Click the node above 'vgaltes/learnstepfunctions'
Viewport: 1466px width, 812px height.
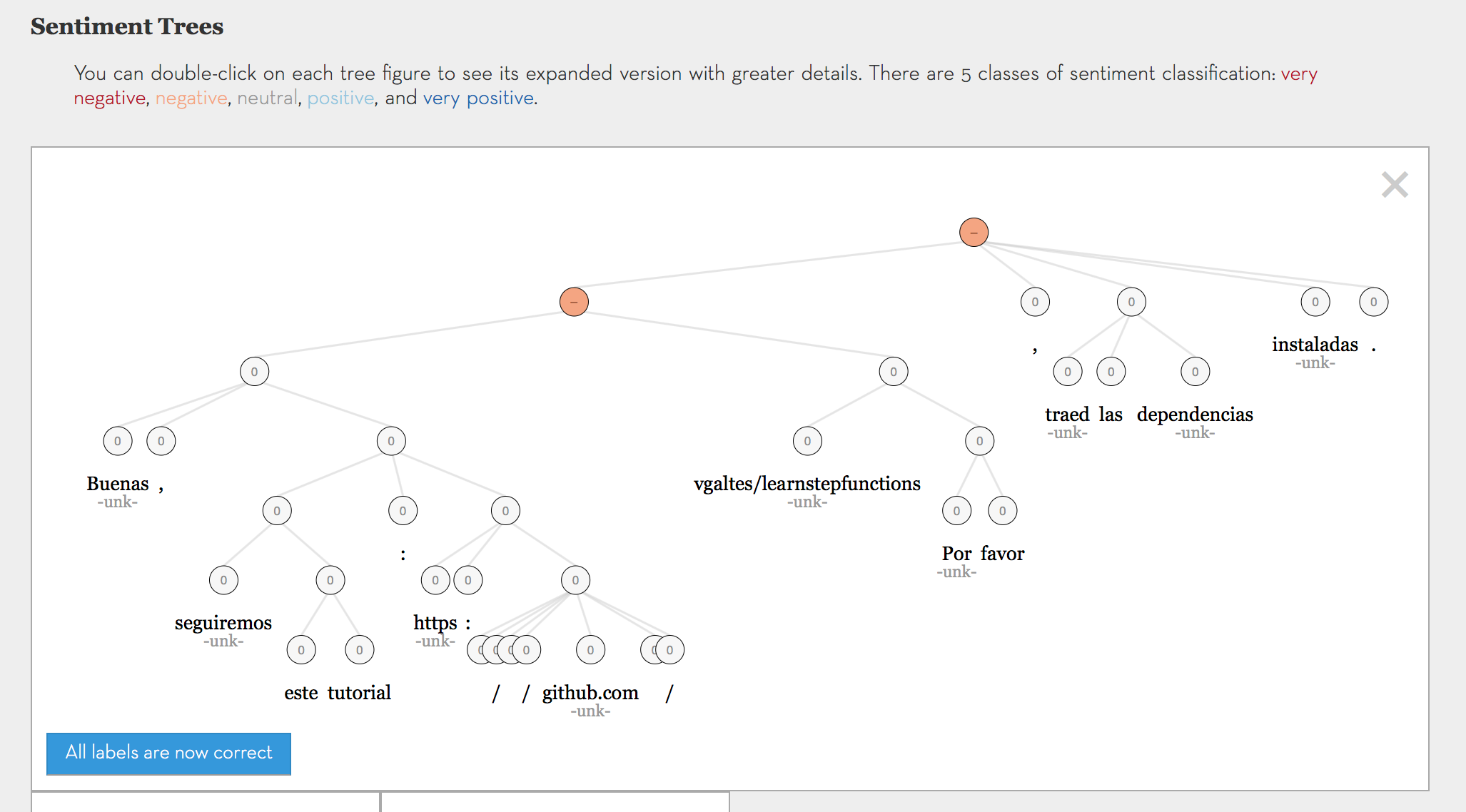807,440
